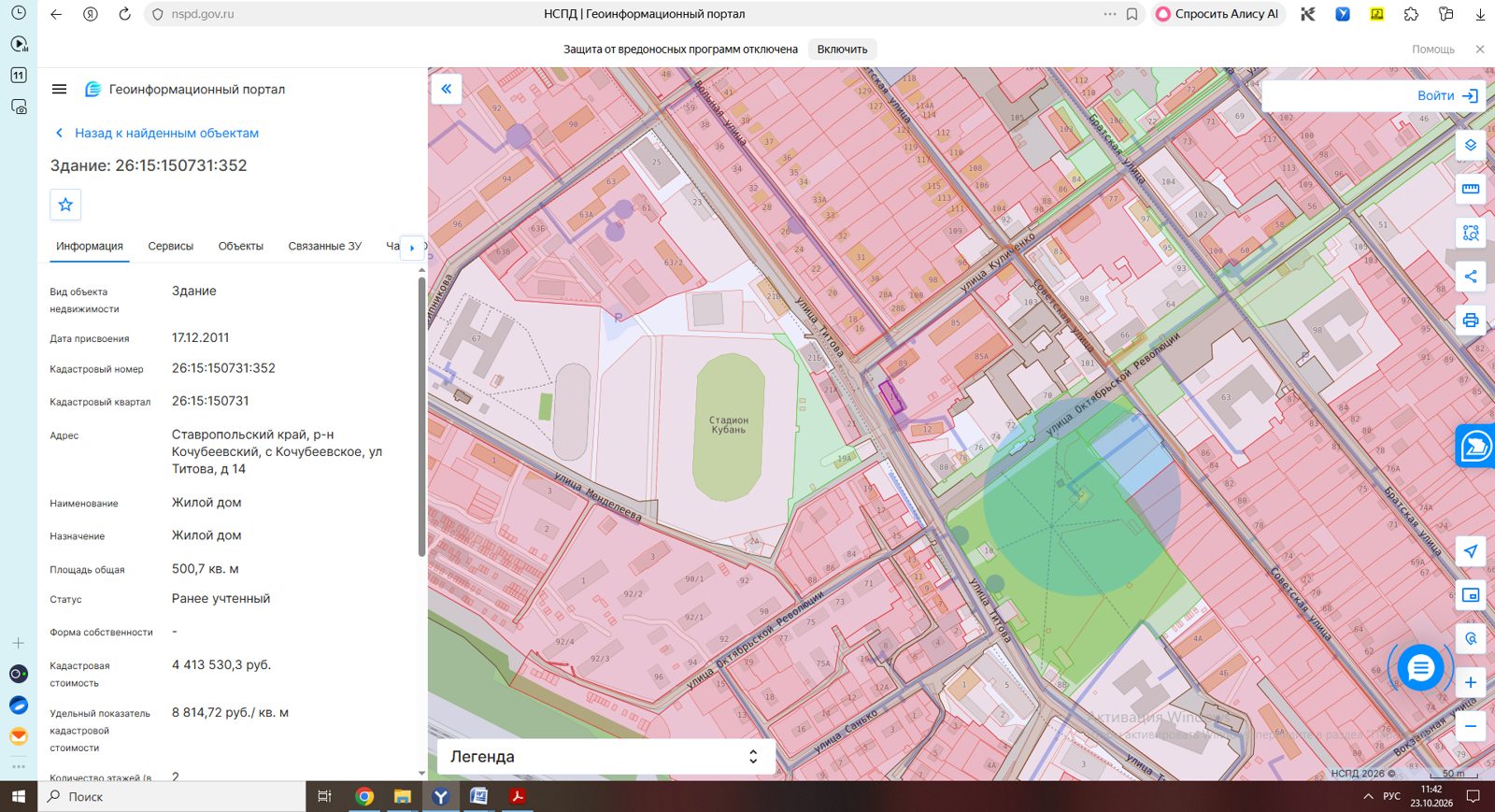Screen dimensions: 1495x812
Task: Open the page options three-dot menu
Action: click(1109, 14)
